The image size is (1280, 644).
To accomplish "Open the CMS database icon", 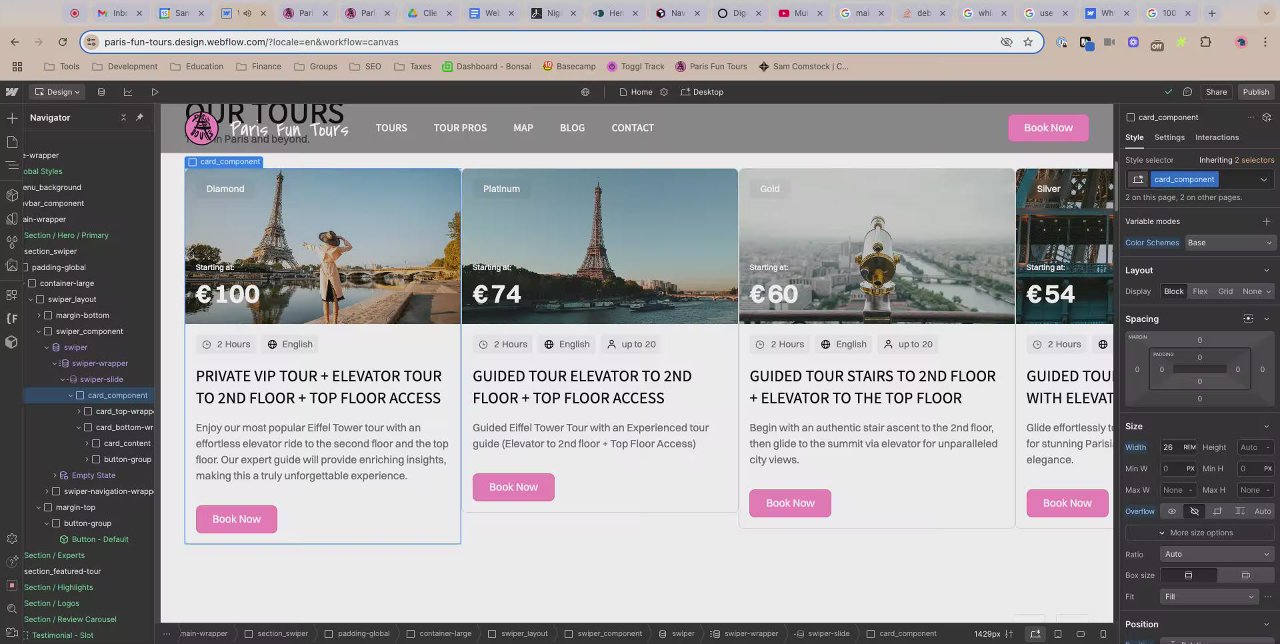I will coord(101,92).
